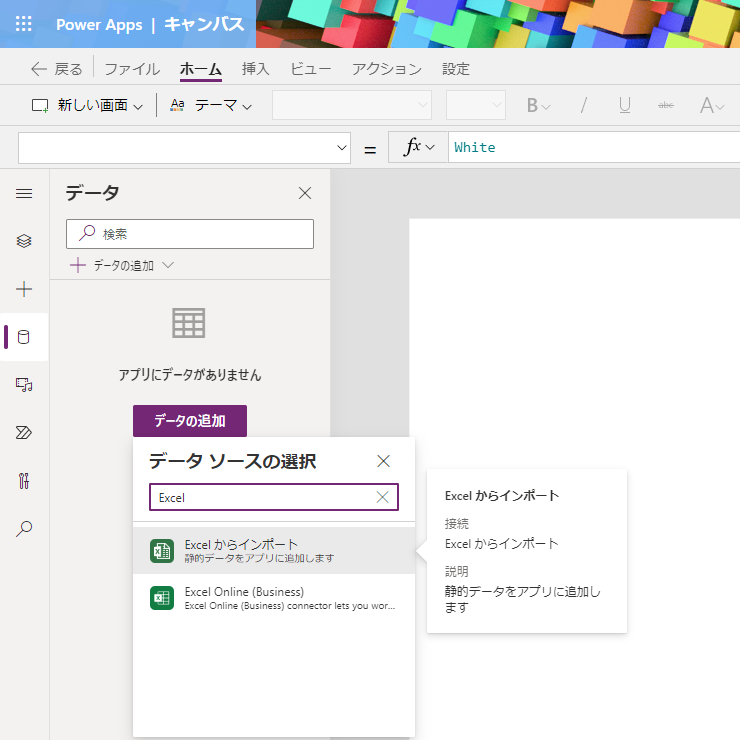
Task: Click the back arrow labeled 戻る
Action: [57, 69]
